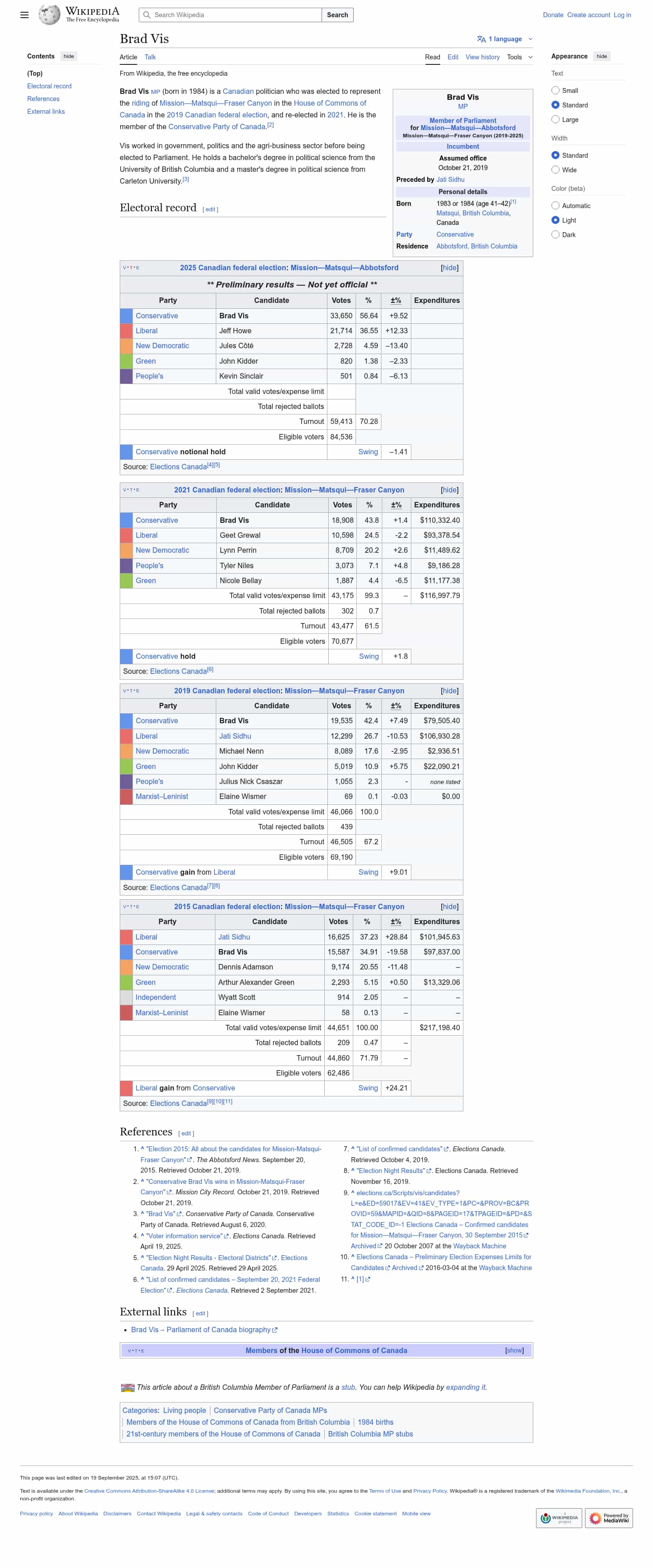
Task: Open the View history tab
Action: coord(482,57)
